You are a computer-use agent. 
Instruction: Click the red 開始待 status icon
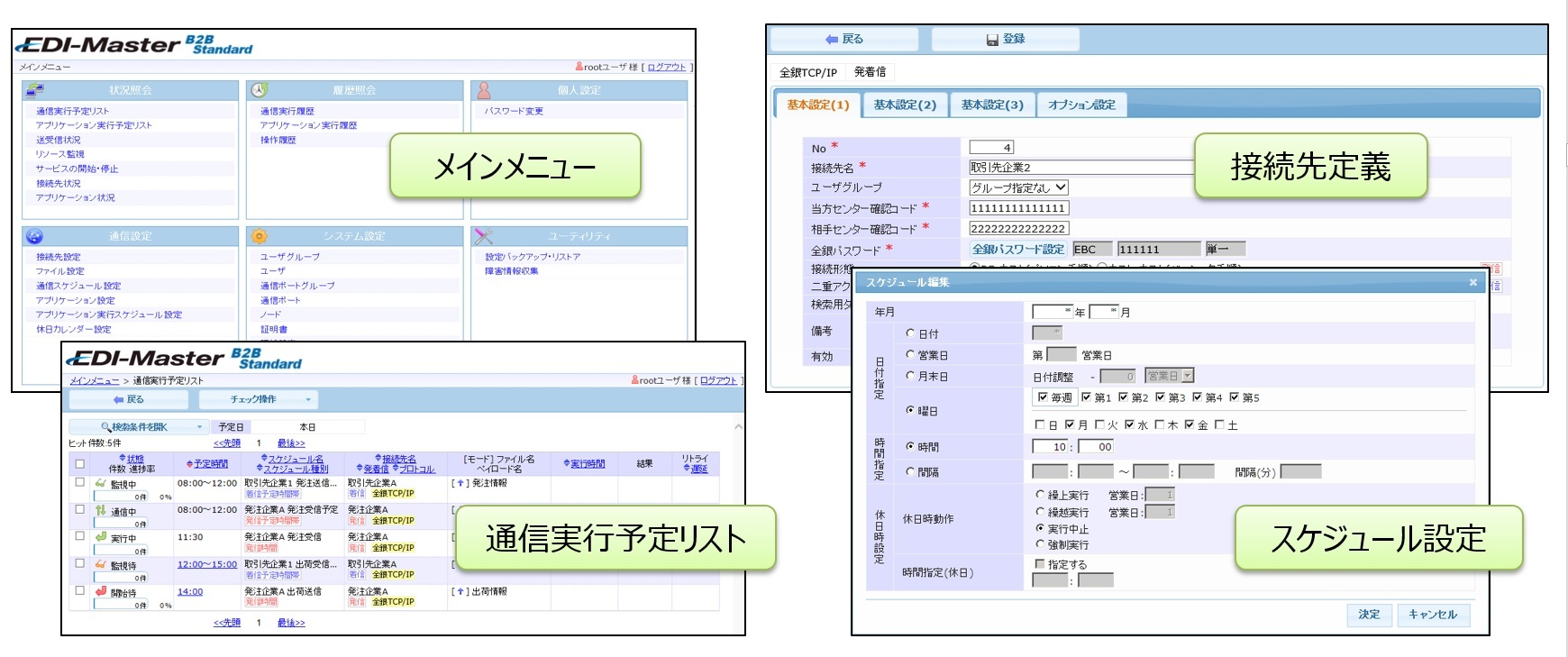(x=101, y=592)
